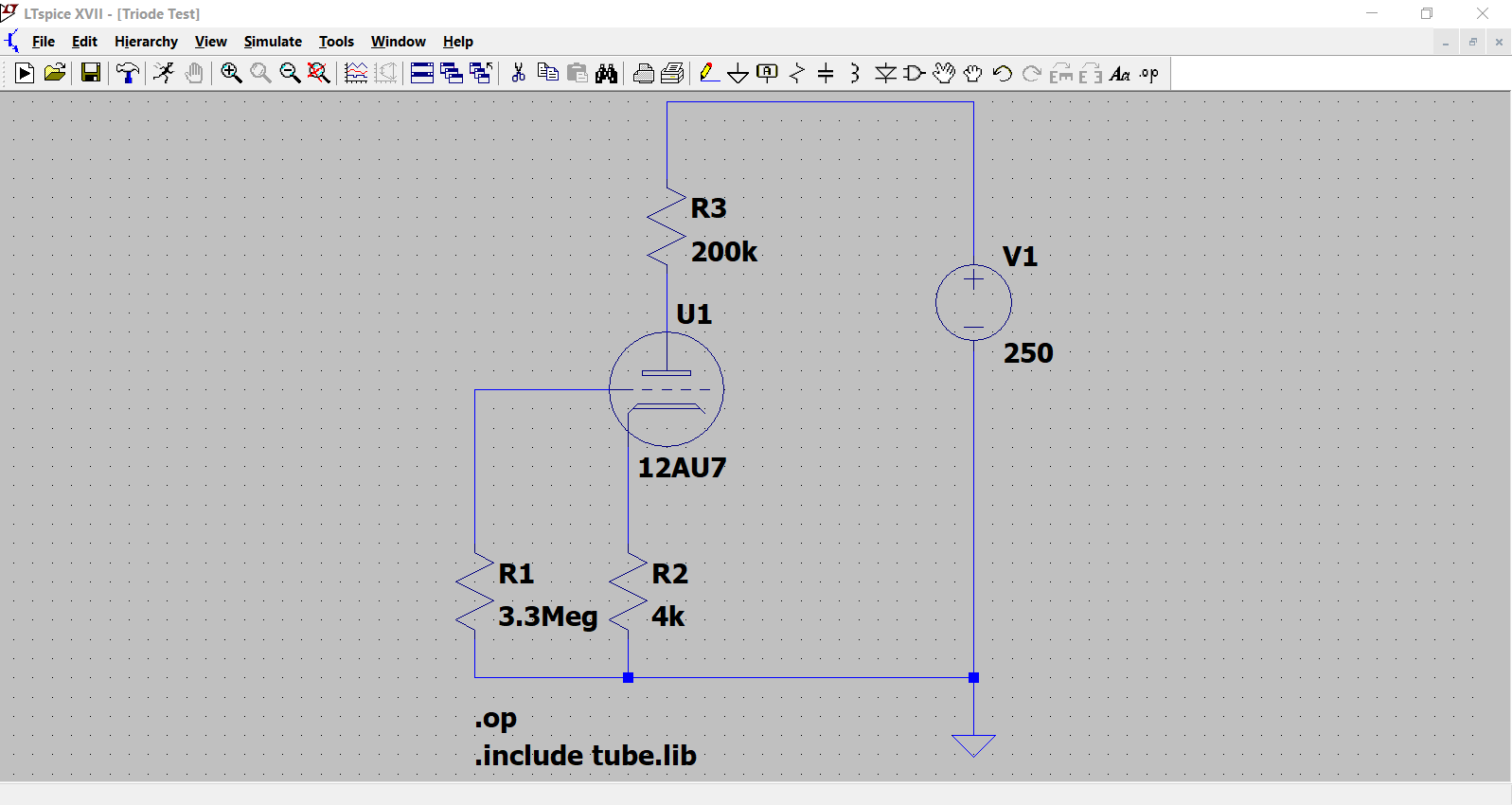Click the Pan magnifier icon

coord(260,73)
